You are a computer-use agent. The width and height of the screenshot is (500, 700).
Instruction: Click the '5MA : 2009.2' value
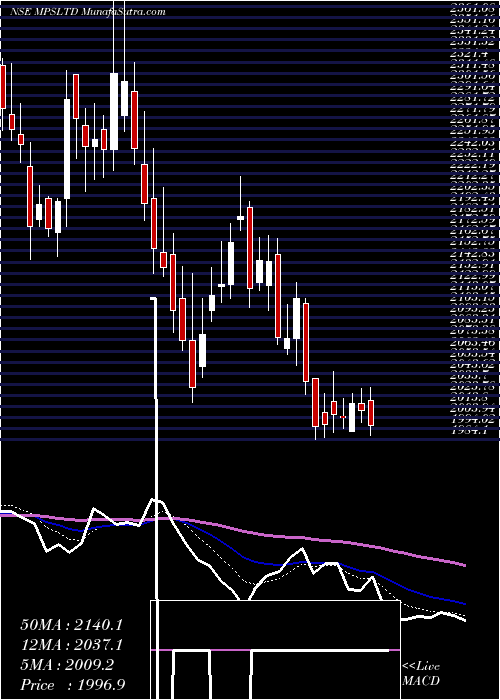pyautogui.click(x=67, y=665)
